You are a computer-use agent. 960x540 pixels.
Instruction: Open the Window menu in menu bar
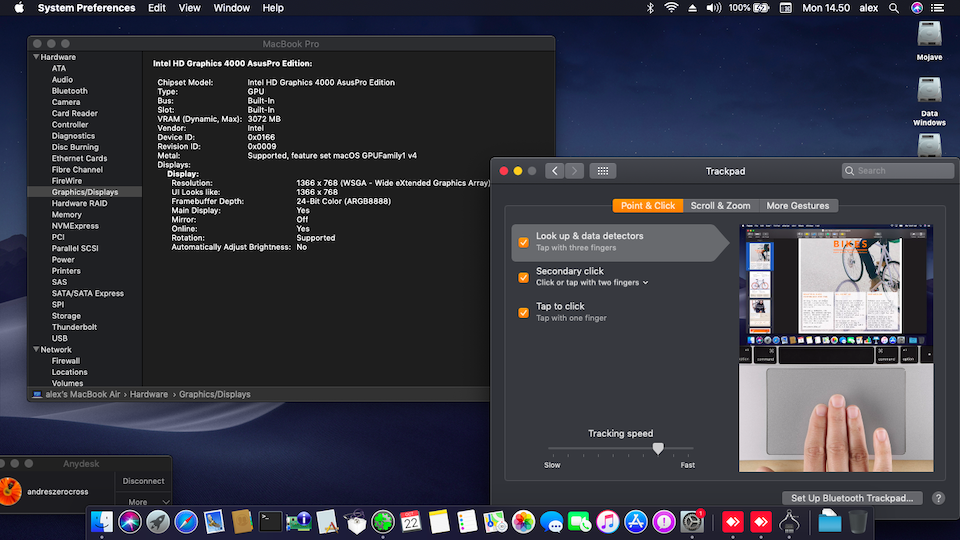tap(232, 8)
